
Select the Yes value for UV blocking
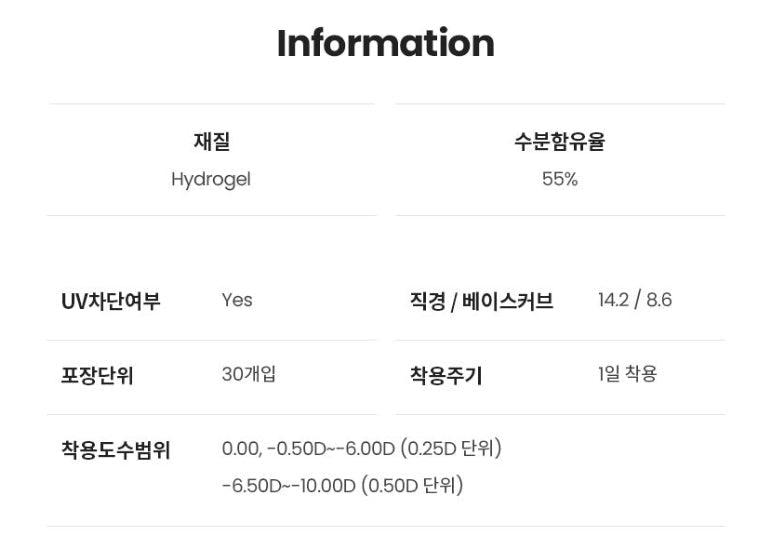pyautogui.click(x=237, y=300)
